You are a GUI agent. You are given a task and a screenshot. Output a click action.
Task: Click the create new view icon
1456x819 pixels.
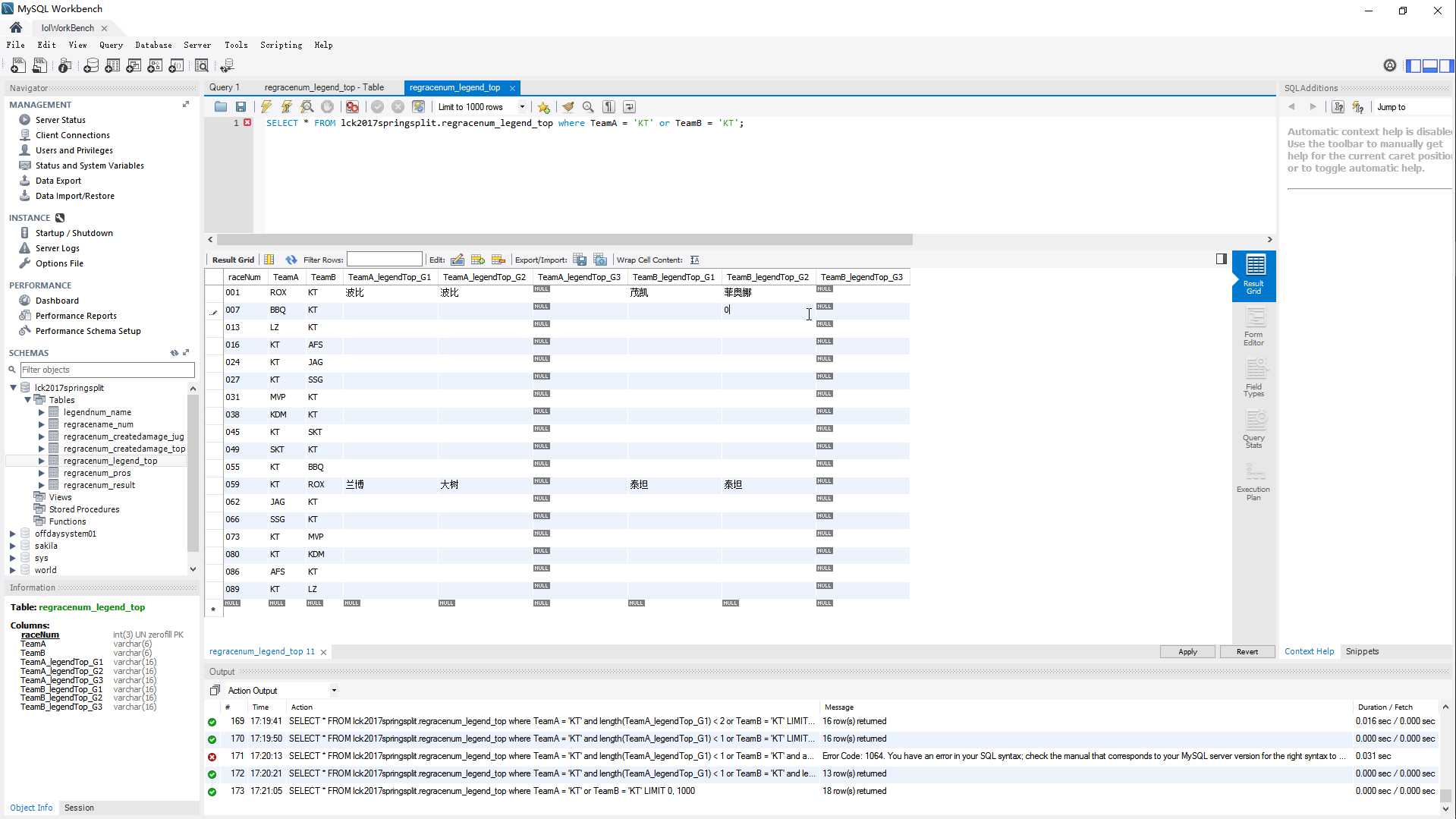134,66
